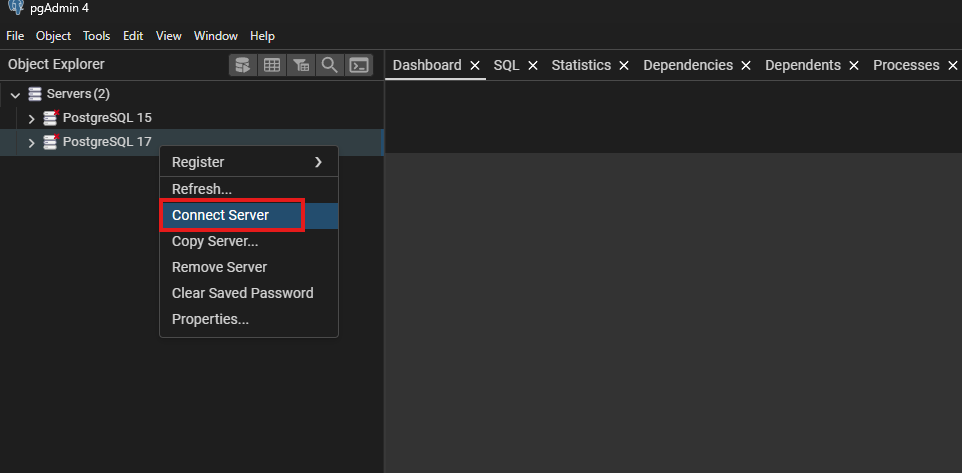The width and height of the screenshot is (962, 473).
Task: Expand the PostgreSQL 17 server node
Action: click(31, 143)
